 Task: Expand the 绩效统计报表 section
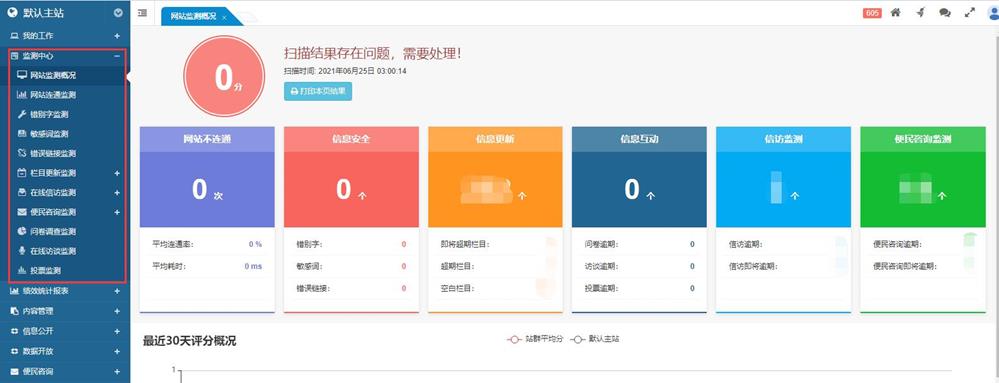pyautogui.click(x=117, y=291)
